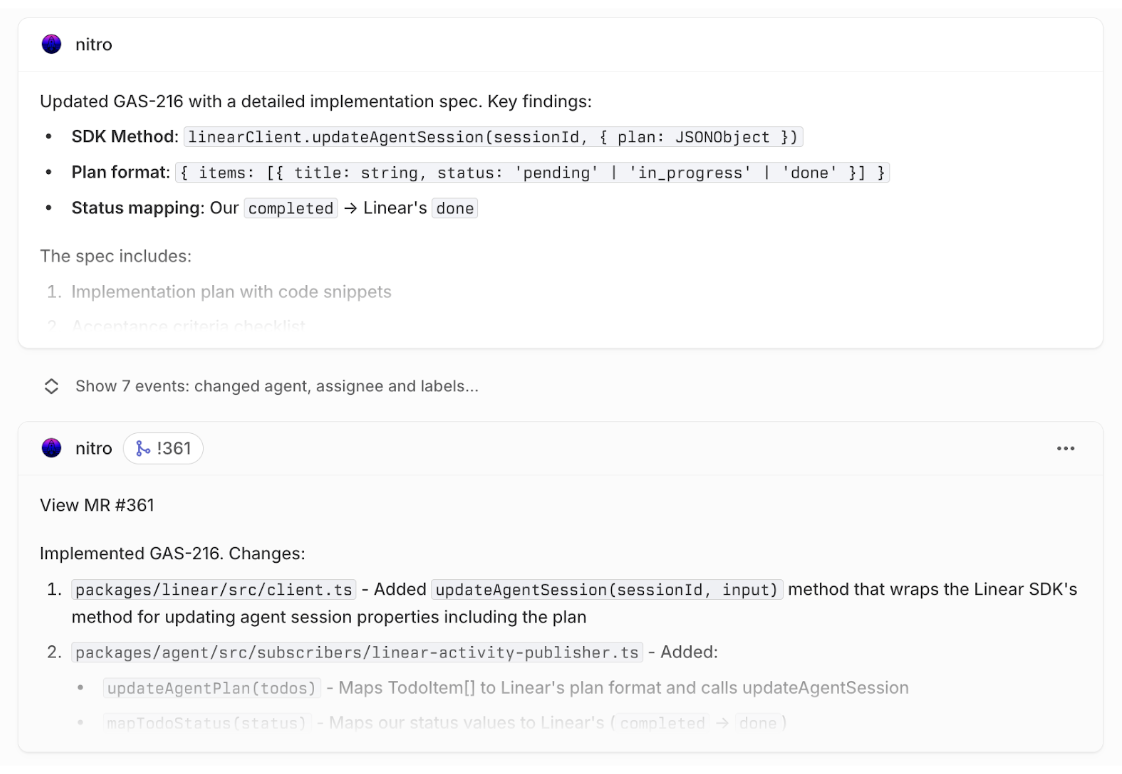Click the nitro avatar beside the !361 badge
The width and height of the screenshot is (1122, 774).
tap(51, 449)
